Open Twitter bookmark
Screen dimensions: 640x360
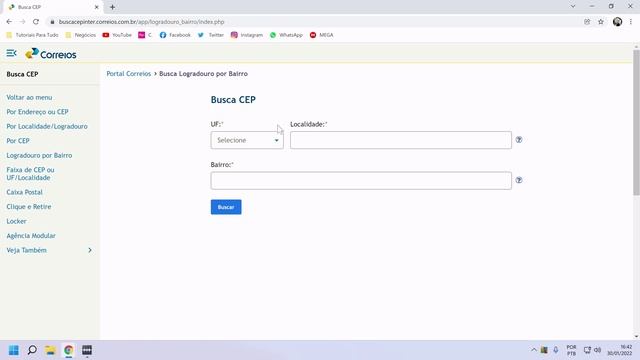click(211, 35)
